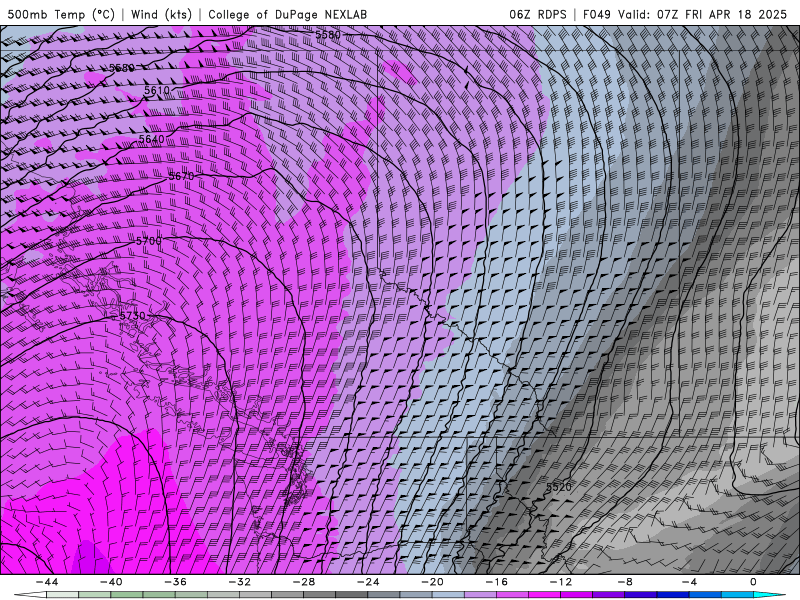Click the '500mb Temp (°C)' title text
Image resolution: width=800 pixels, height=600 pixels.
click(61, 14)
